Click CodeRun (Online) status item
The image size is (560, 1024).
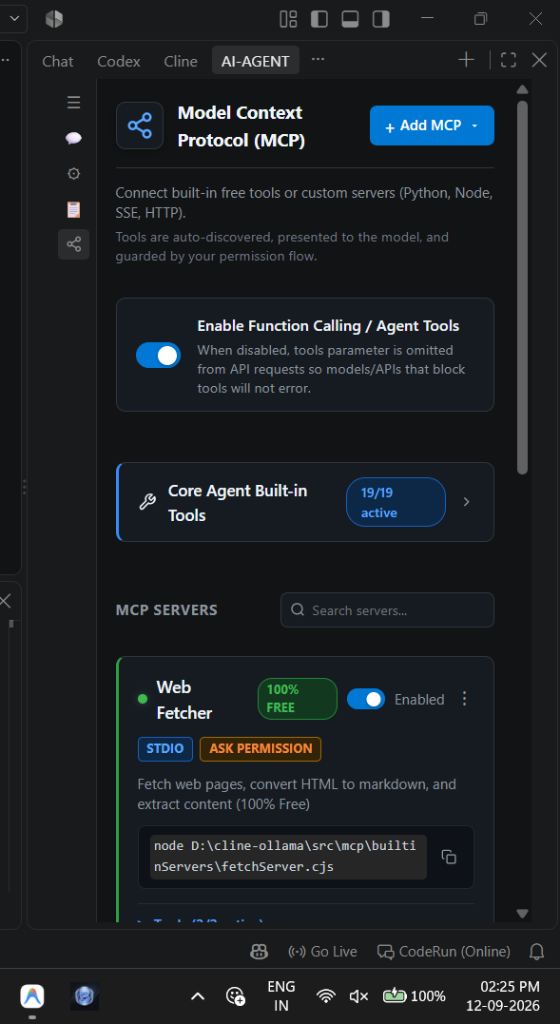click(444, 952)
